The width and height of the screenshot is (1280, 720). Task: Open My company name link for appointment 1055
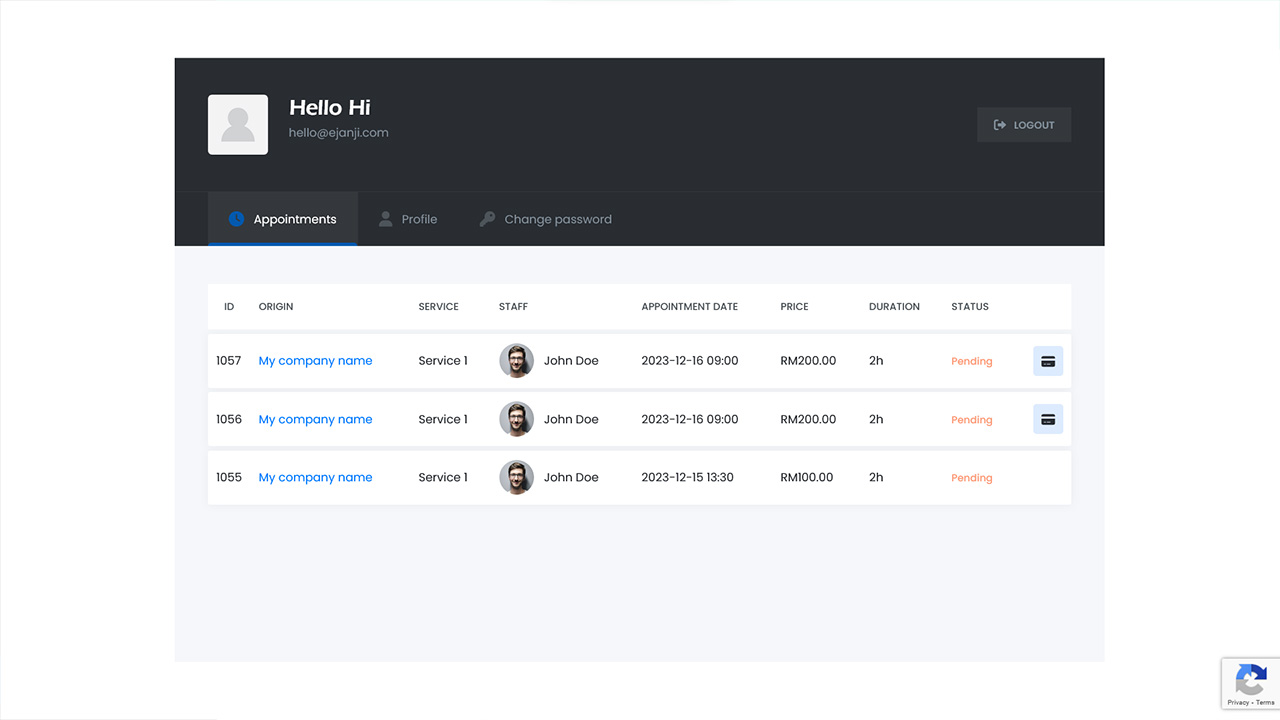coord(315,477)
